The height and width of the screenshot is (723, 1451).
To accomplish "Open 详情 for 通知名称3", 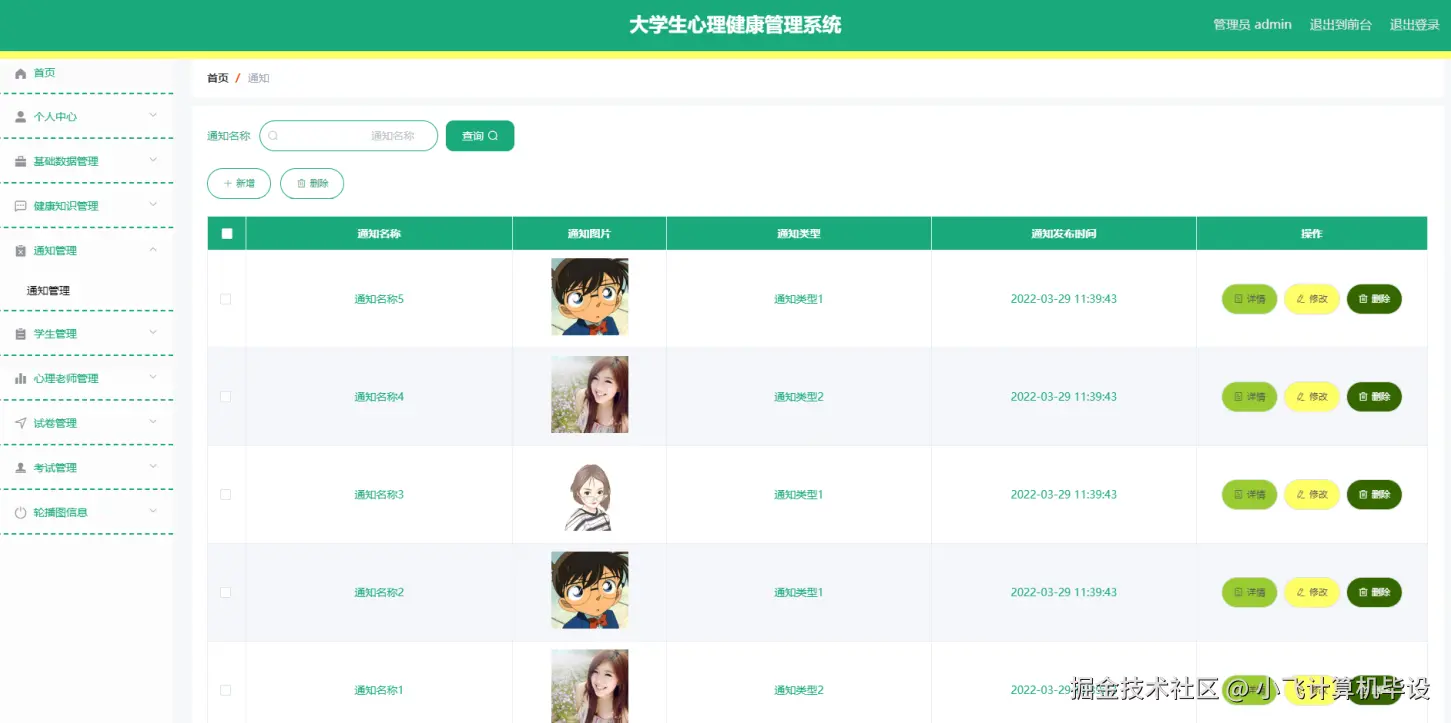I will pos(1249,495).
